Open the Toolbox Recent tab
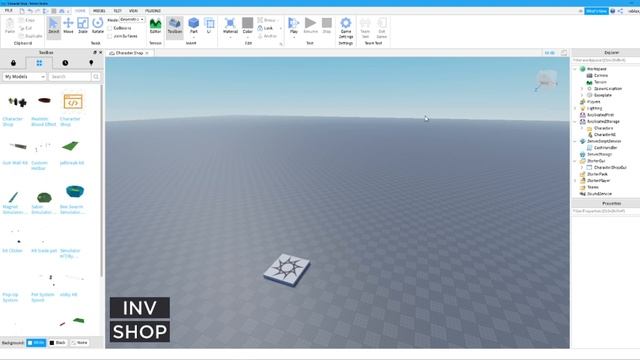Screen dimensions: 640x360 pos(65,63)
